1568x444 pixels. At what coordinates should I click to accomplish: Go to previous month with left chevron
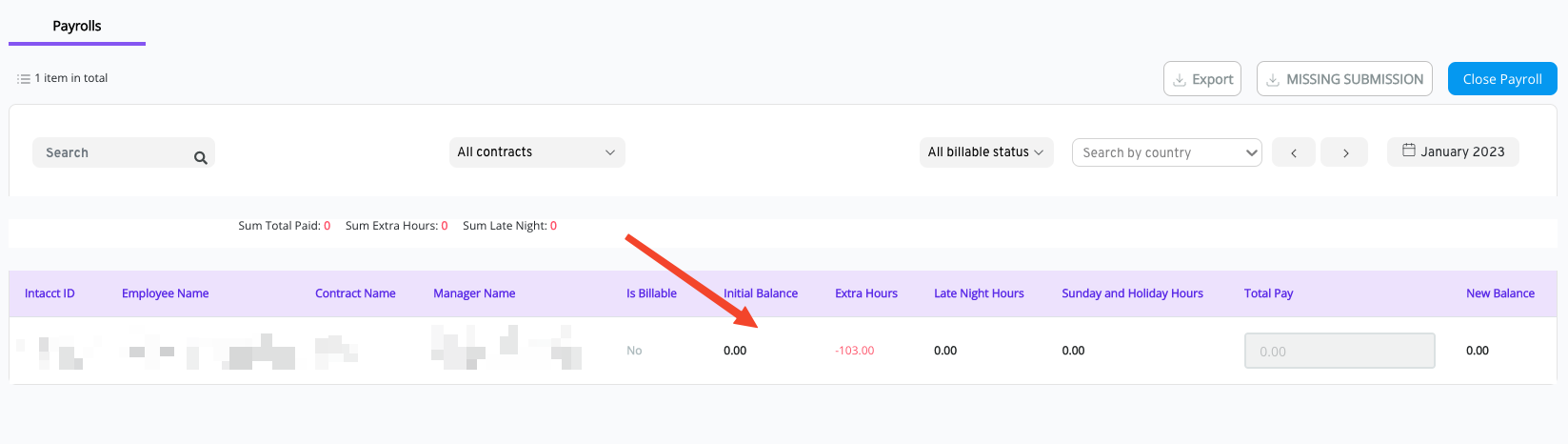(x=1294, y=152)
